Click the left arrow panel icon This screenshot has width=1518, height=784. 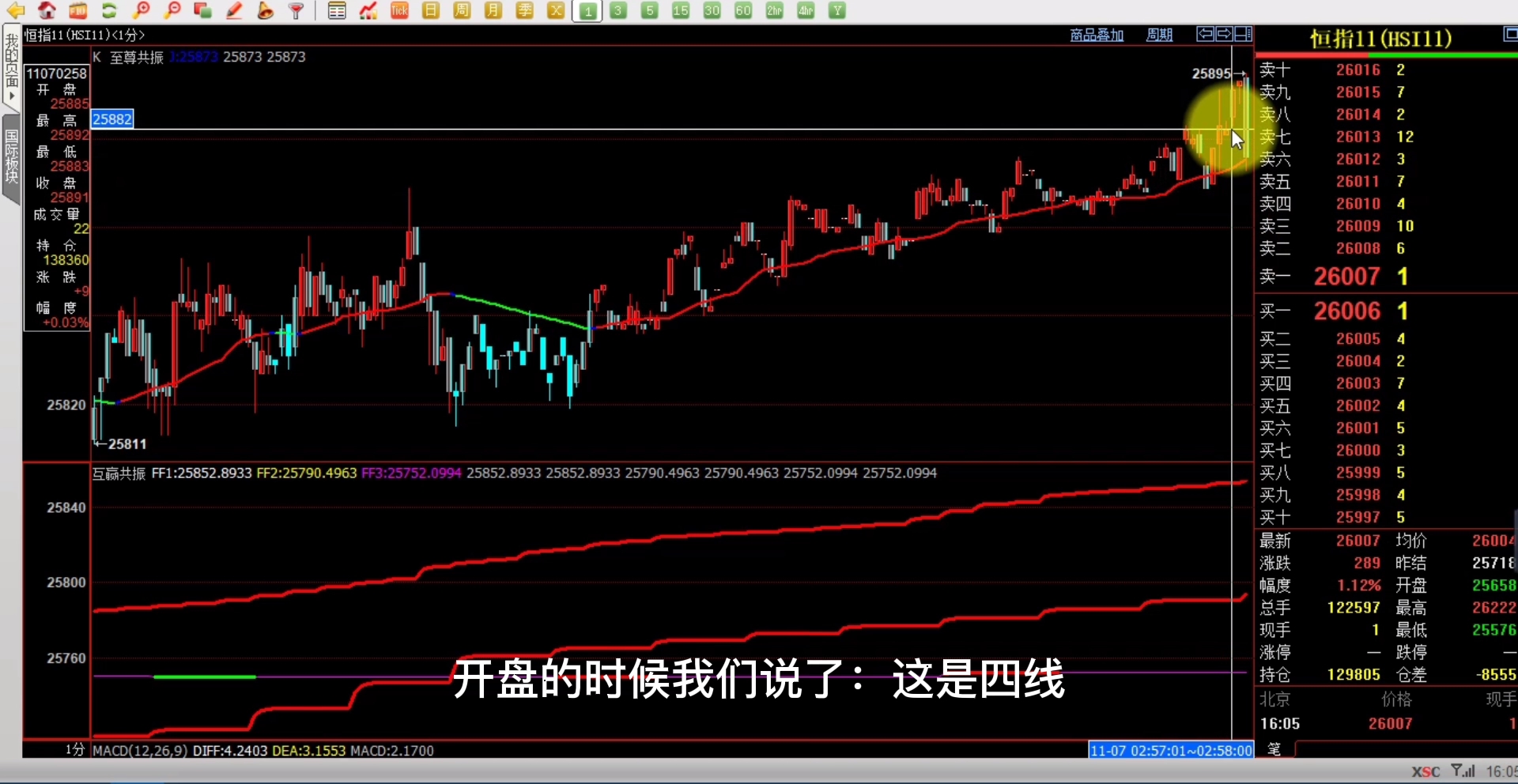click(x=1205, y=34)
